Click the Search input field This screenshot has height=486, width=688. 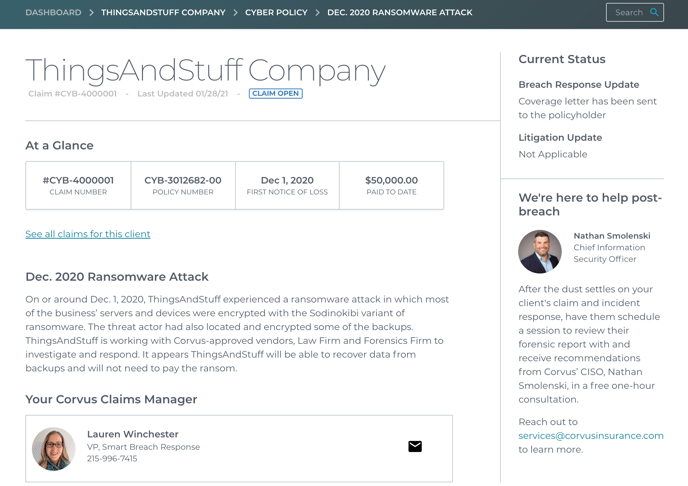pyautogui.click(x=634, y=12)
